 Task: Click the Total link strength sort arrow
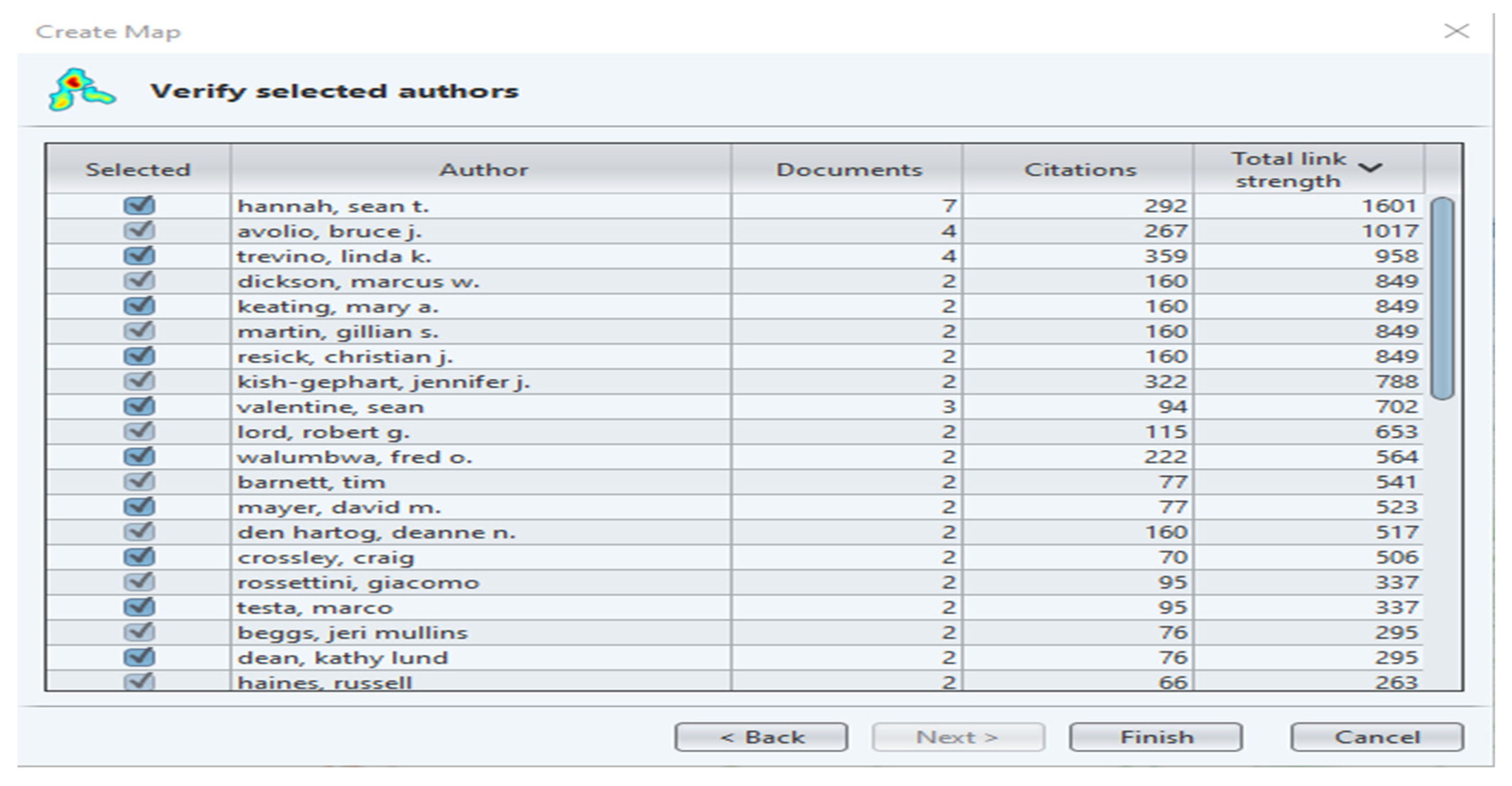click(x=1370, y=168)
